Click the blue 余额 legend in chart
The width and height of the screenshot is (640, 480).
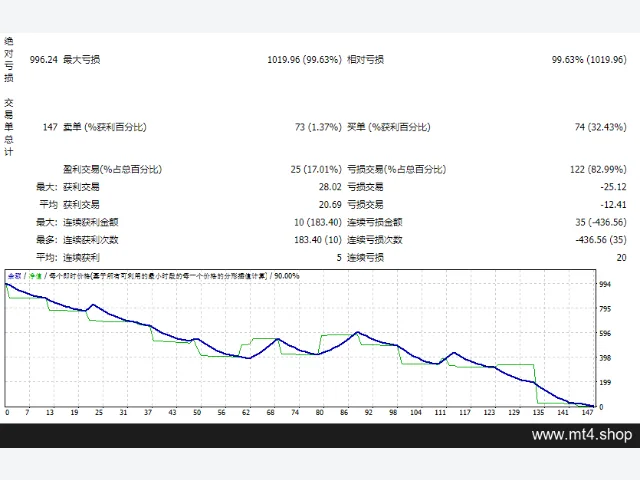pos(14,276)
